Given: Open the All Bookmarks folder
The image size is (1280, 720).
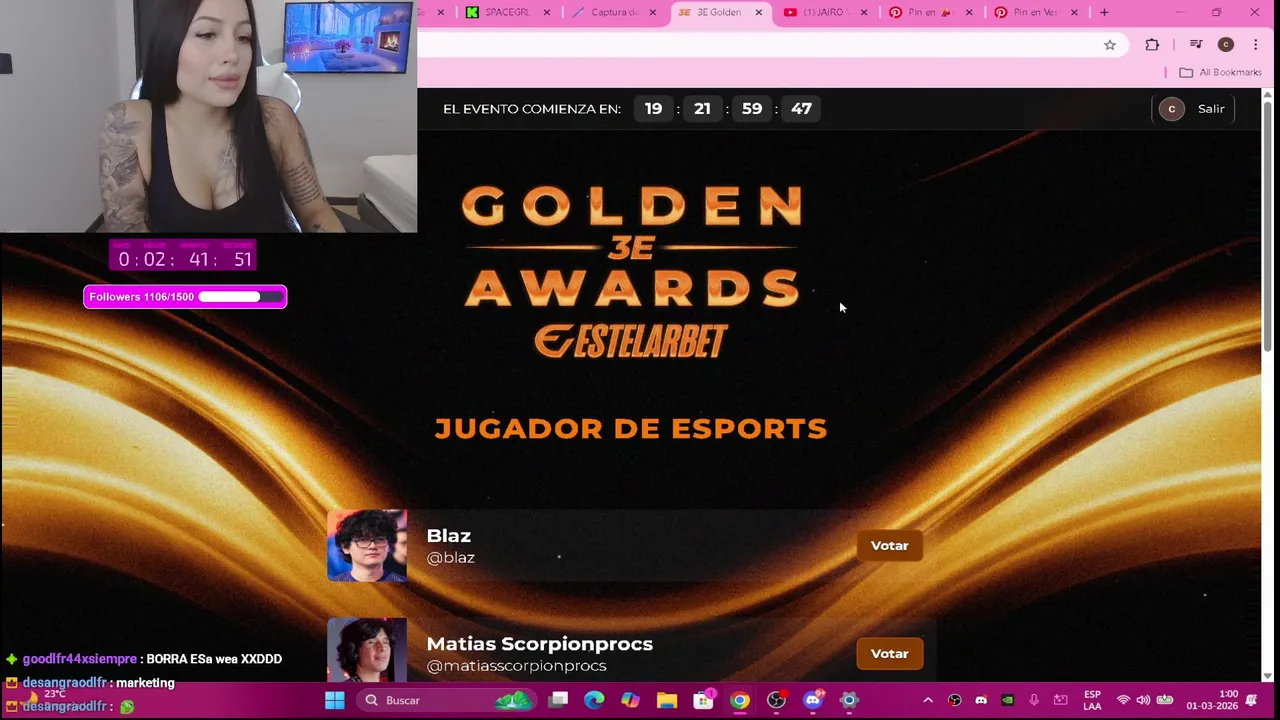Looking at the screenshot, I should tap(1220, 72).
